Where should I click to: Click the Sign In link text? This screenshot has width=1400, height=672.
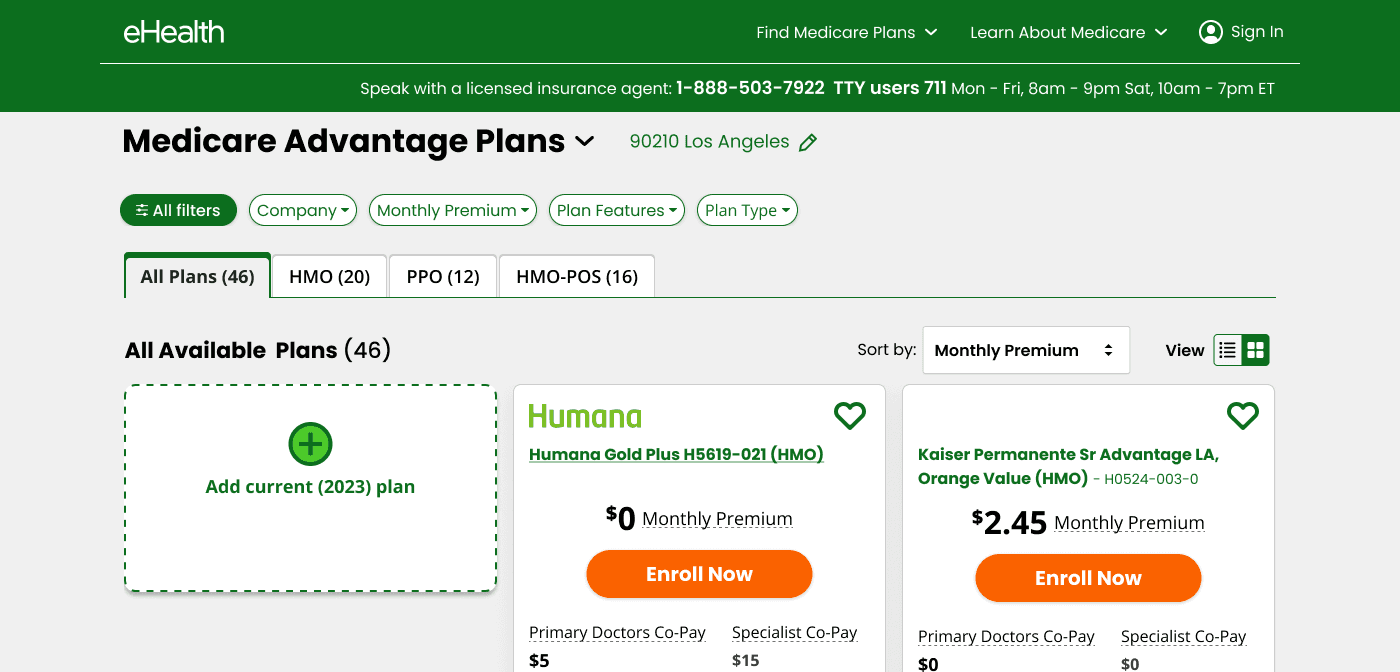pyautogui.click(x=1257, y=32)
